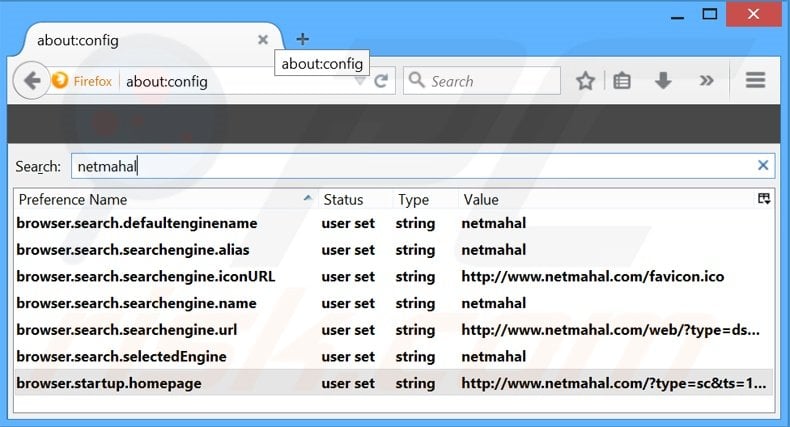Sort by Status column header
The width and height of the screenshot is (790, 427).
[355, 199]
